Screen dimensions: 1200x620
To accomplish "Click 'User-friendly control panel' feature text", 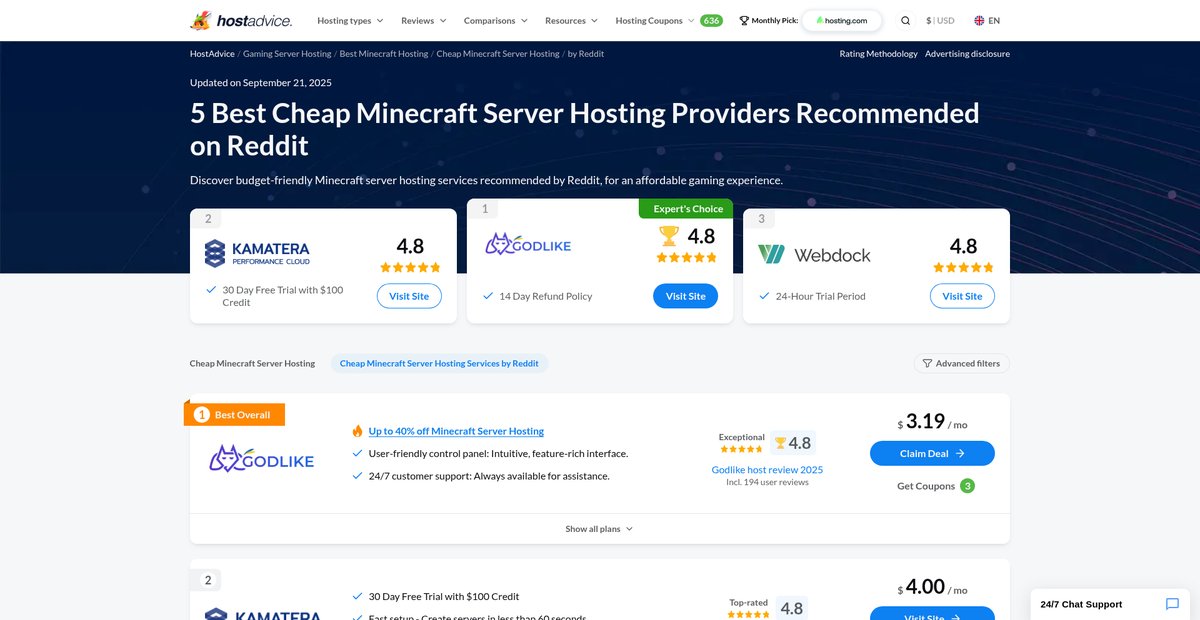I will click(x=498, y=454).
